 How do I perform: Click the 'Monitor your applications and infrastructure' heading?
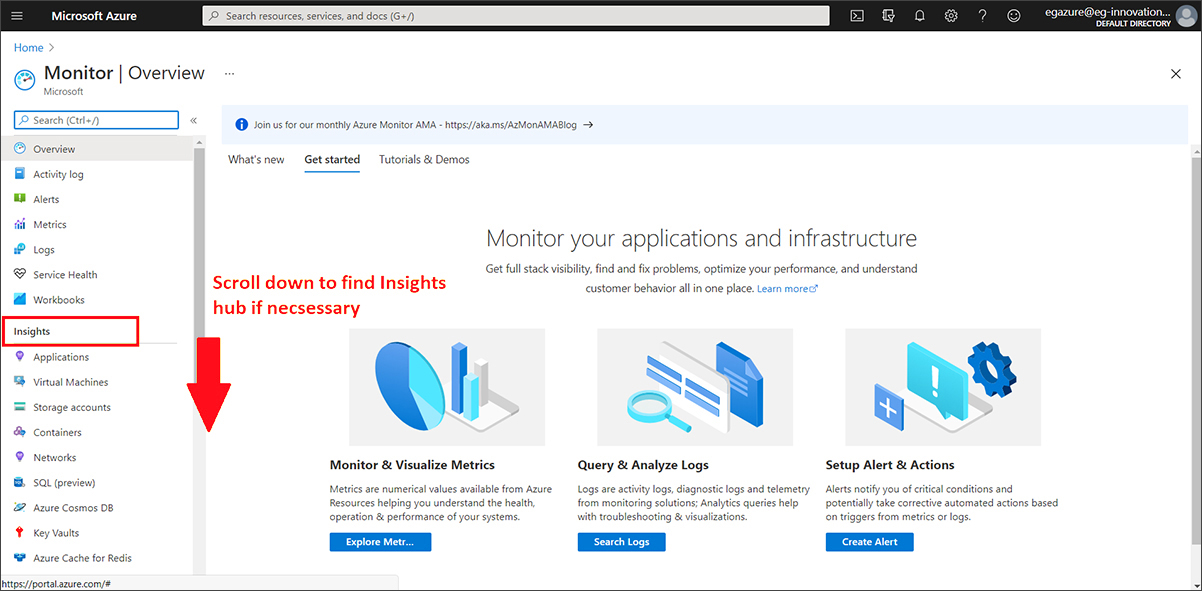point(701,238)
